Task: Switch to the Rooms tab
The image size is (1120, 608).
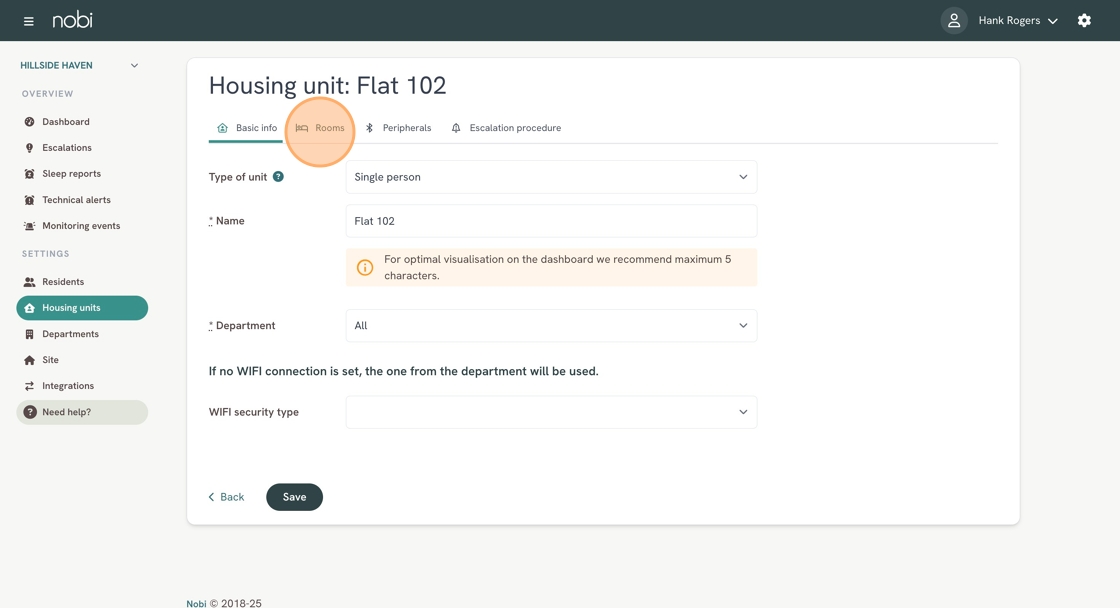Action: point(320,128)
